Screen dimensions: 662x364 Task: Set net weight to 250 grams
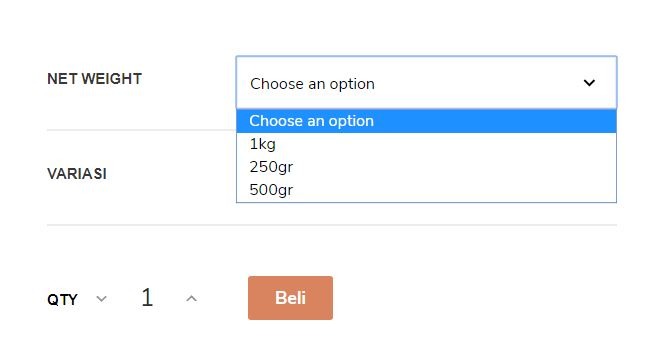point(426,167)
